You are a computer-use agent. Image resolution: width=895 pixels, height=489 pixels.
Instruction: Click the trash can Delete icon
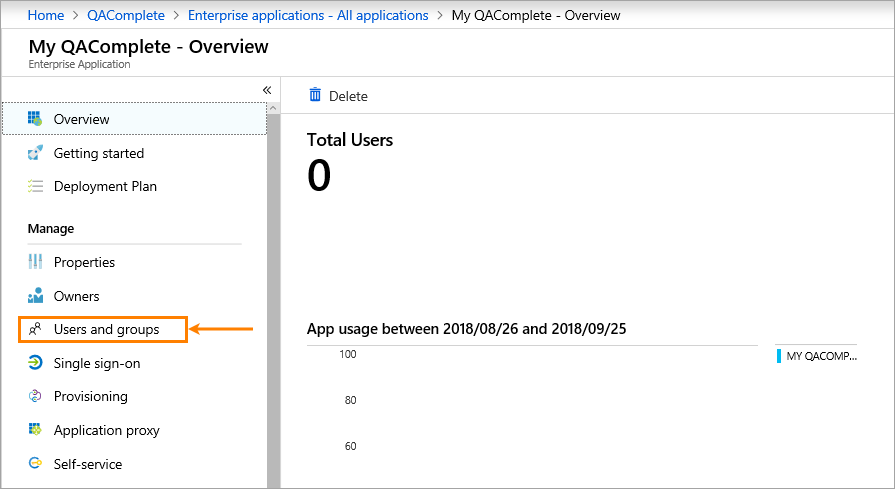pyautogui.click(x=315, y=95)
